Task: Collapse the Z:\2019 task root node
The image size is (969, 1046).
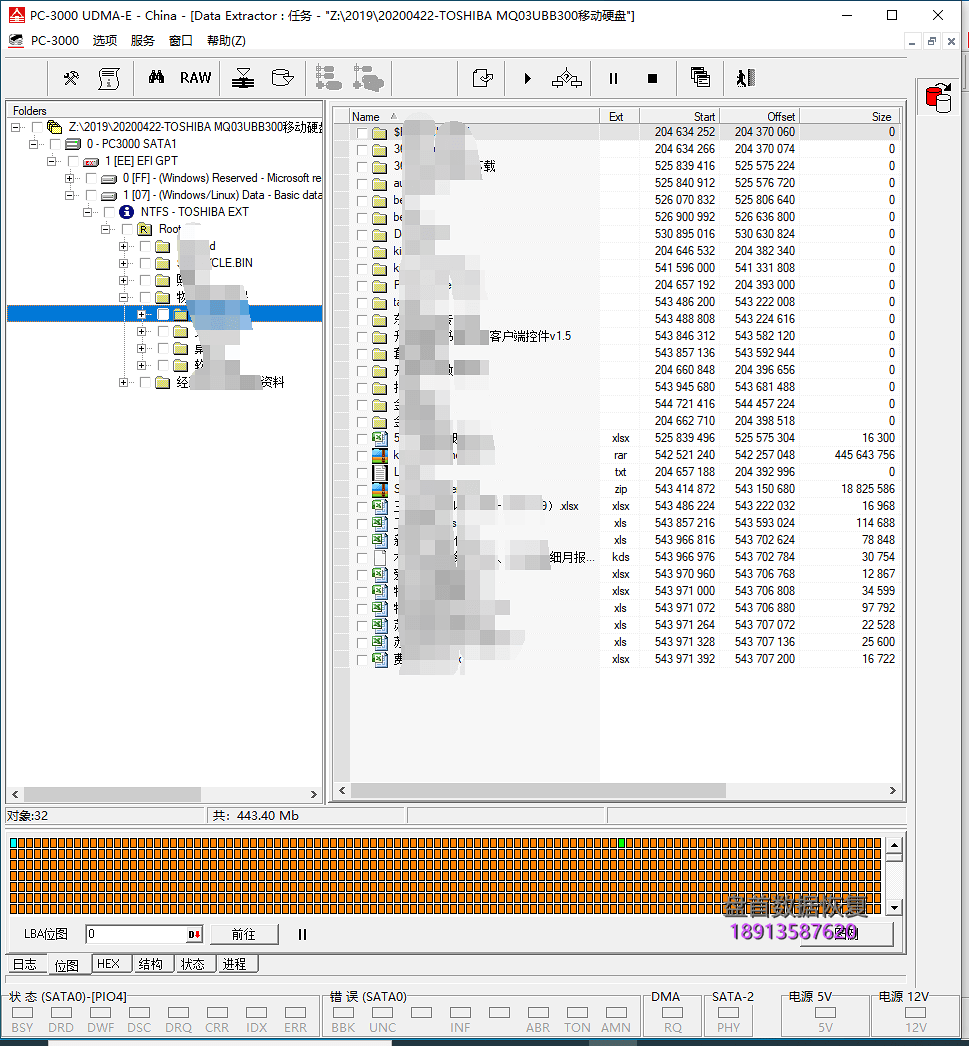Action: click(x=15, y=127)
